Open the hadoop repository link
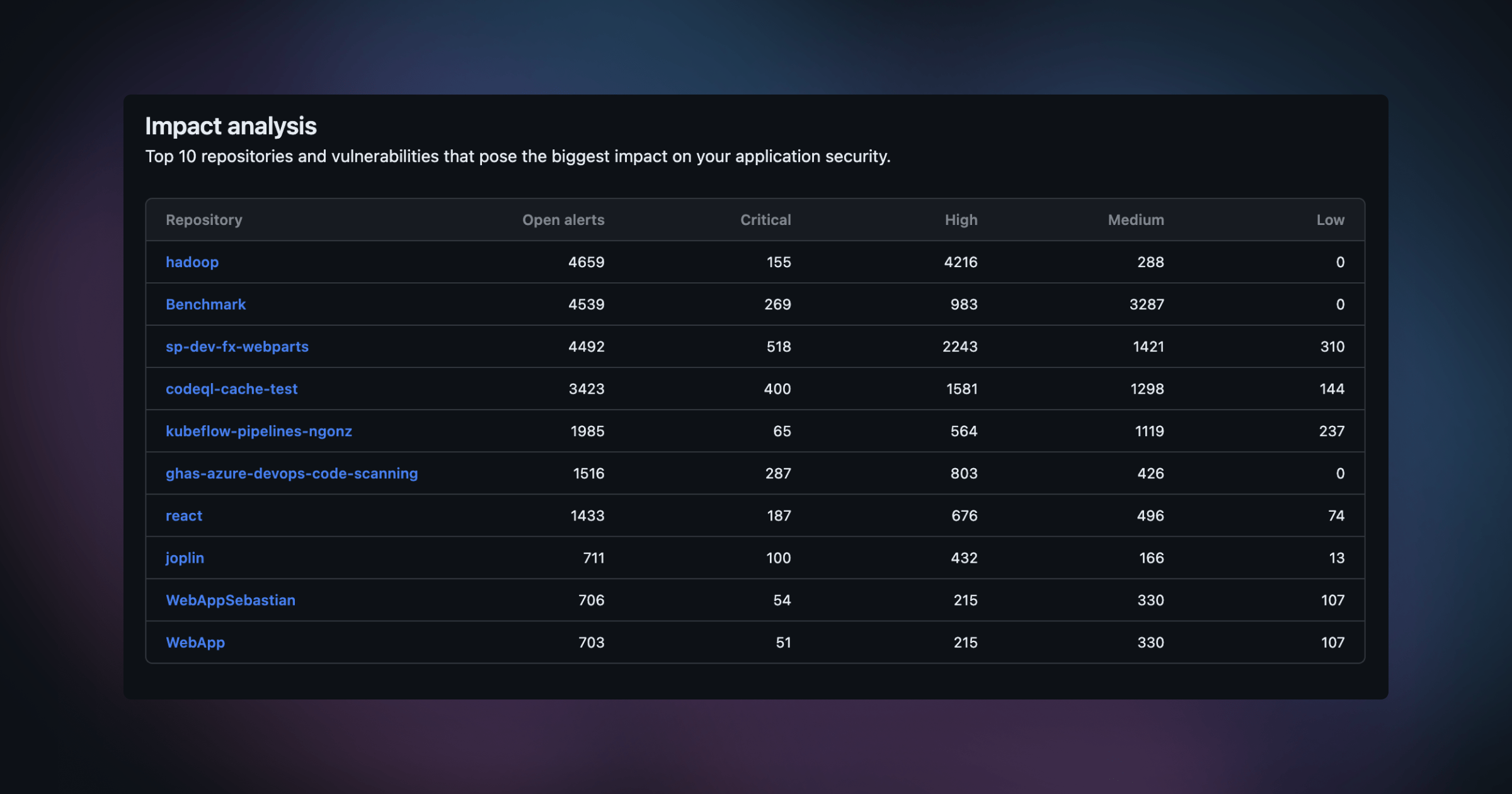1512x794 pixels. [192, 262]
